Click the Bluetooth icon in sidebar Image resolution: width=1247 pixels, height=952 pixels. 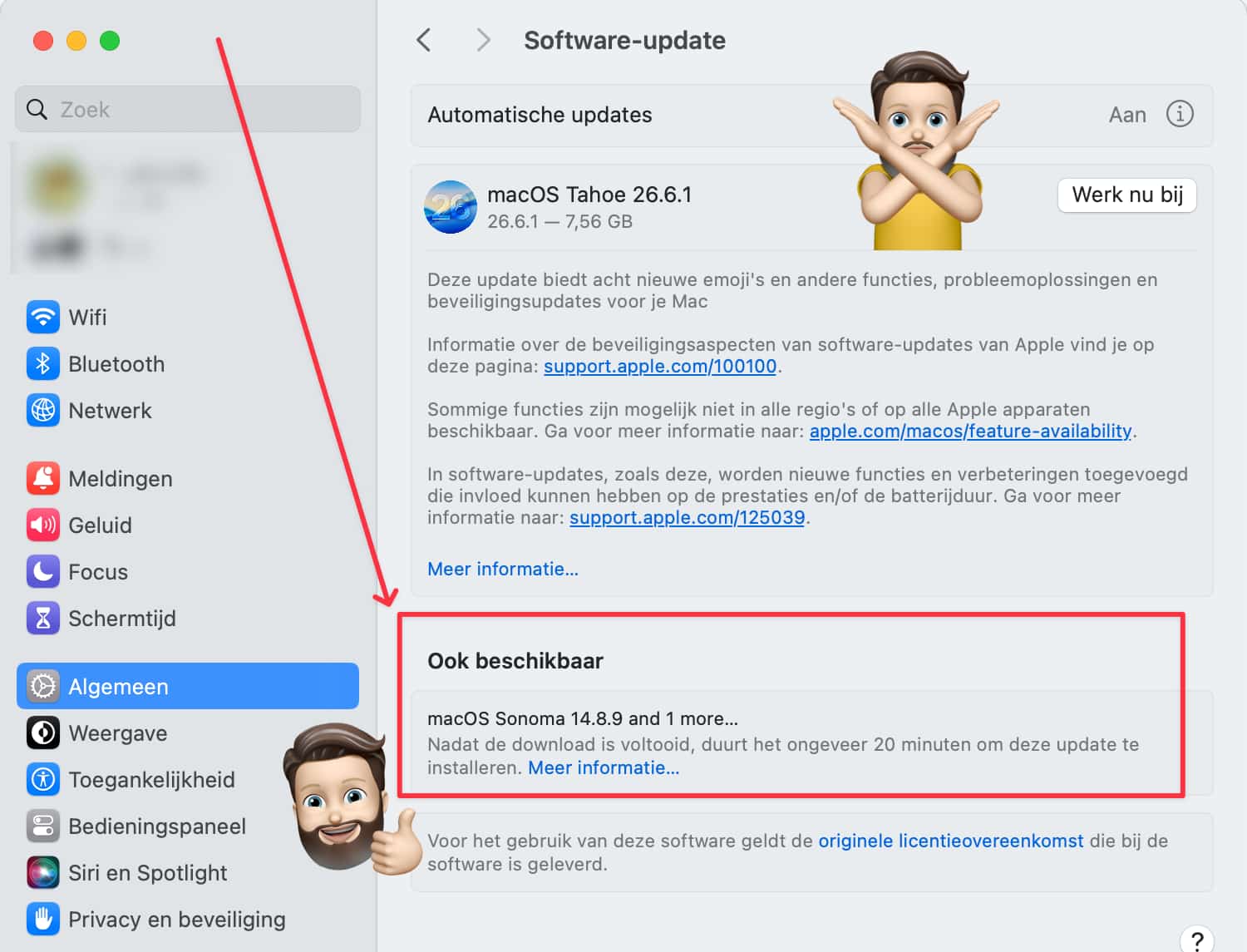(x=42, y=363)
